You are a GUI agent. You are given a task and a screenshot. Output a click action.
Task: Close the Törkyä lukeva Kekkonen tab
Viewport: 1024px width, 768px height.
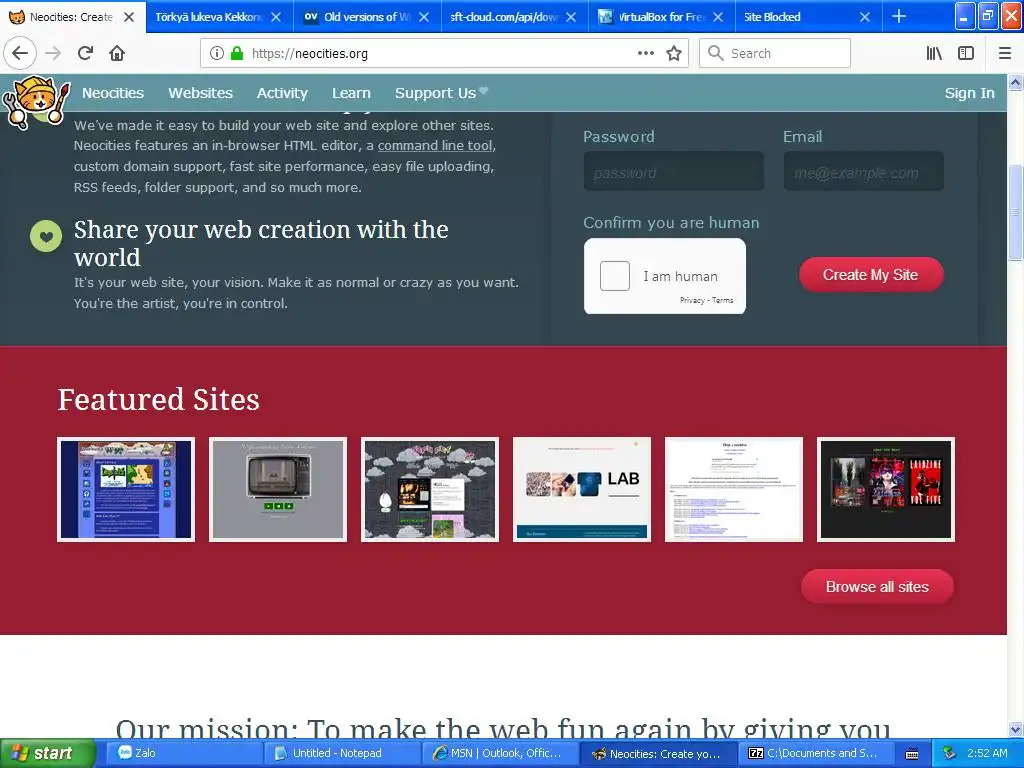click(276, 17)
